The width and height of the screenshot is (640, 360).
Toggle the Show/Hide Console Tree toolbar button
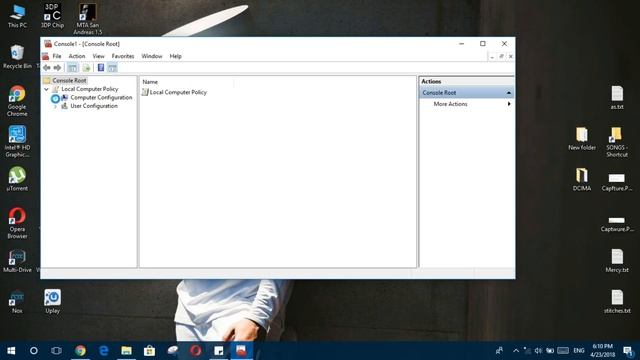pos(73,68)
